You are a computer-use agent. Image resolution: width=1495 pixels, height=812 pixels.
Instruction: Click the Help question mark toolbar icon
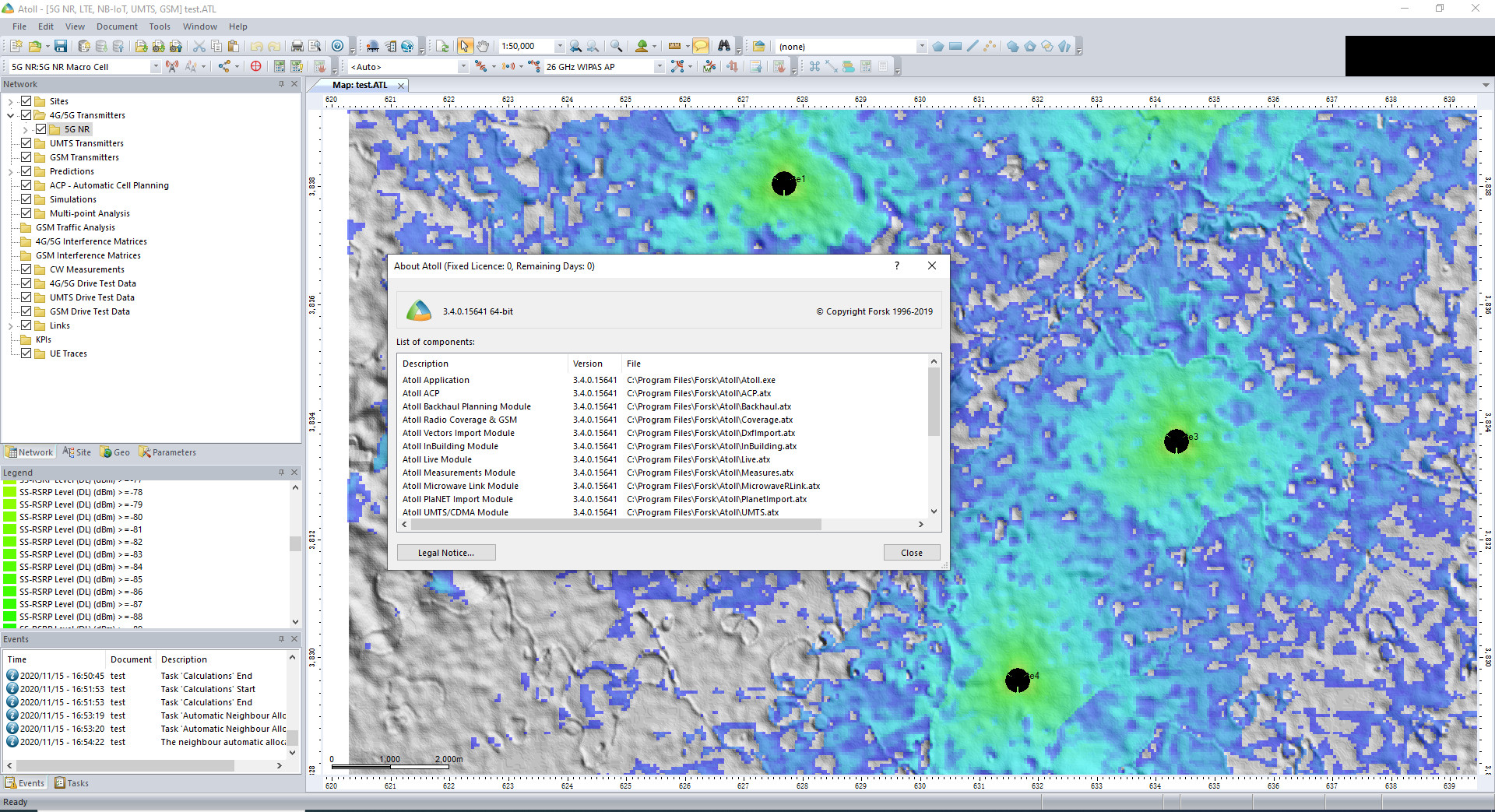click(x=337, y=46)
